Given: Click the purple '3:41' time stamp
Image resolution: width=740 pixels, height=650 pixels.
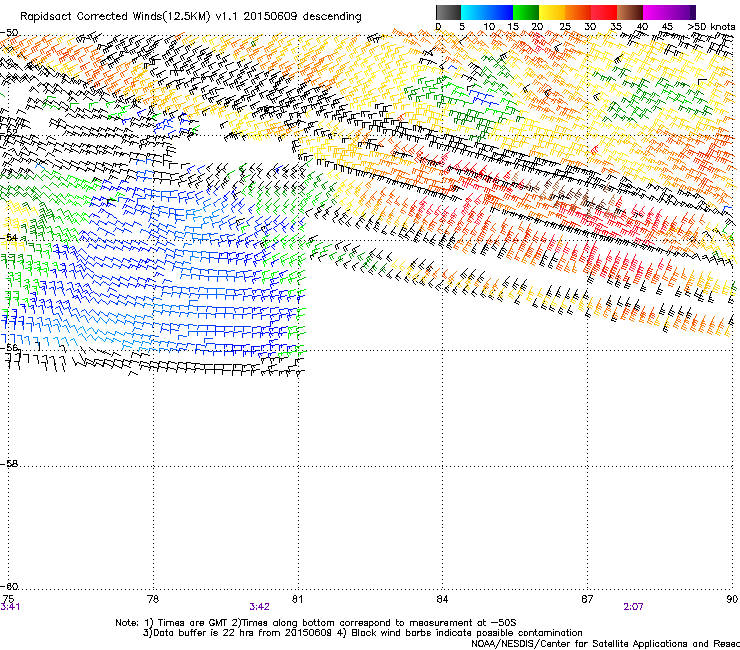Looking at the screenshot, I should 10,607.
